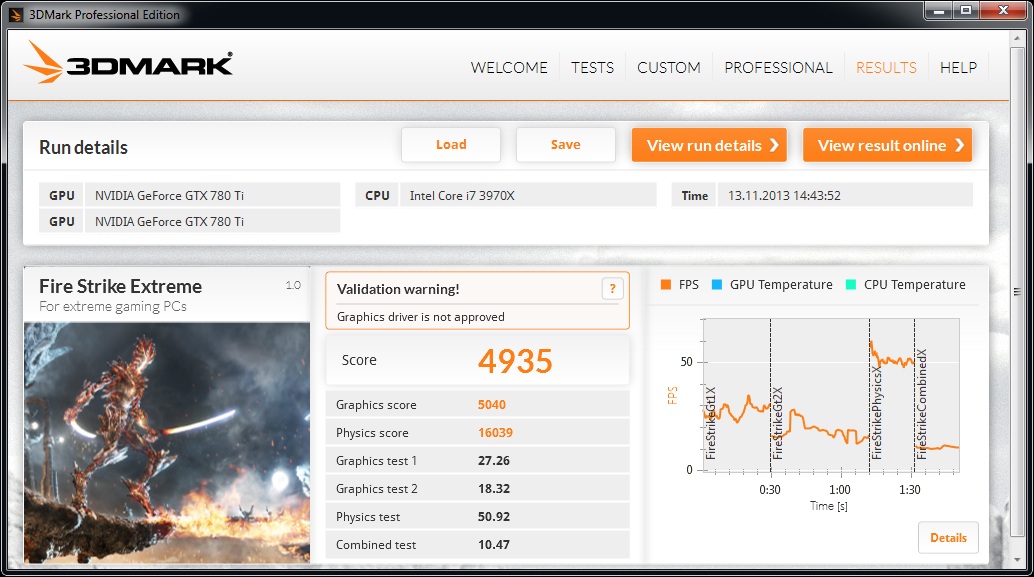The height and width of the screenshot is (577, 1034).
Task: Click the Fire Strike Extreme heading
Action: coord(121,286)
